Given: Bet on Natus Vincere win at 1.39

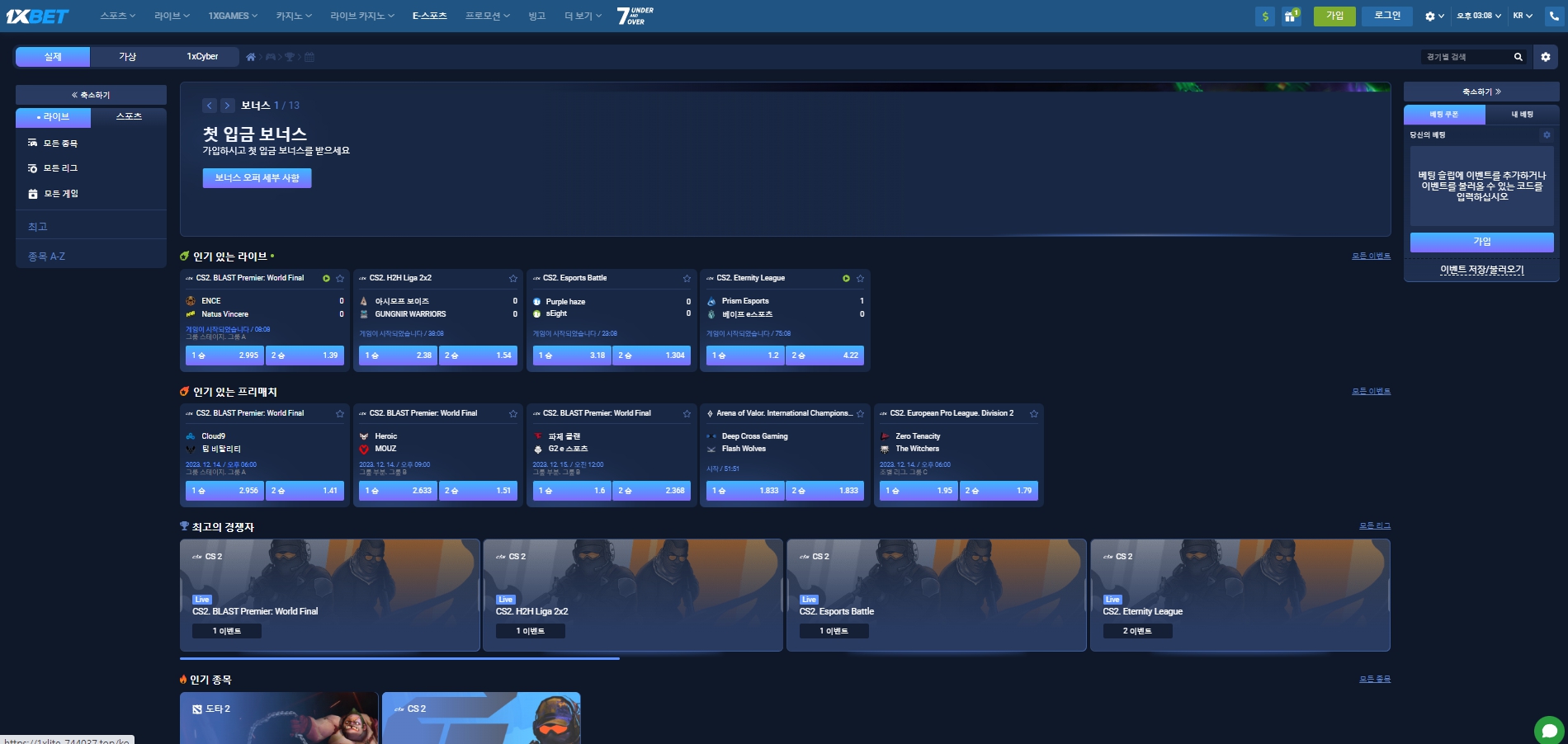Looking at the screenshot, I should click(305, 356).
